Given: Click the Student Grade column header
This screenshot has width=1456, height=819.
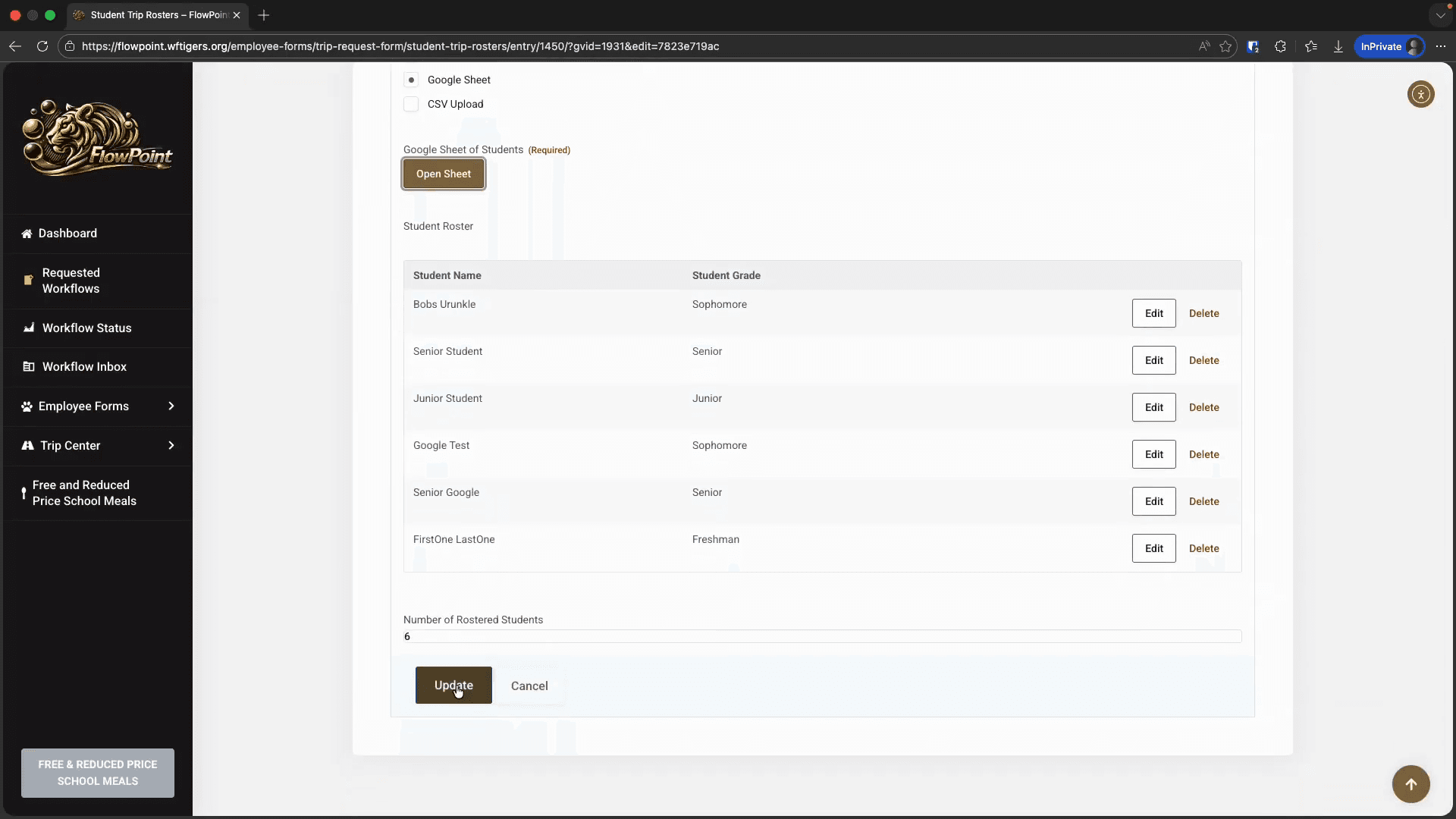Looking at the screenshot, I should (726, 275).
